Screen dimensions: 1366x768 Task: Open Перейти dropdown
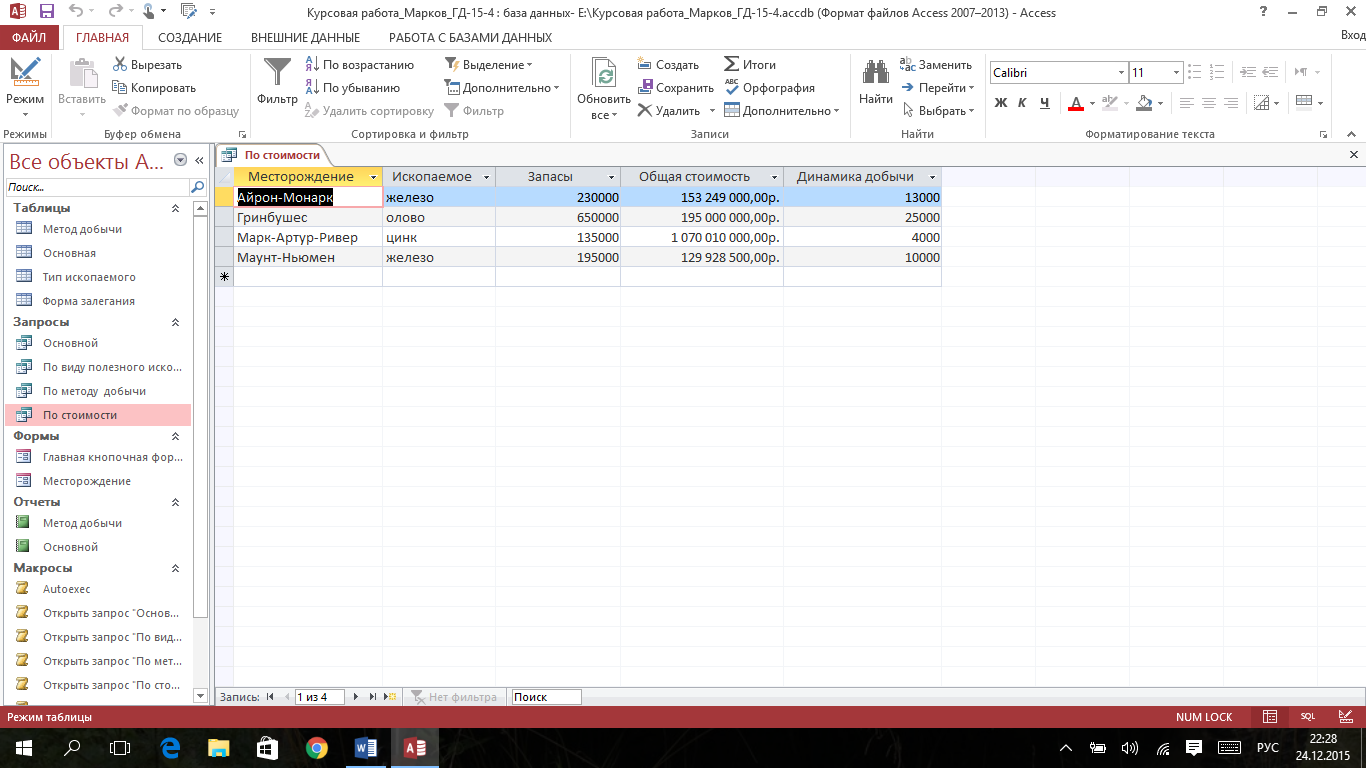pos(938,88)
